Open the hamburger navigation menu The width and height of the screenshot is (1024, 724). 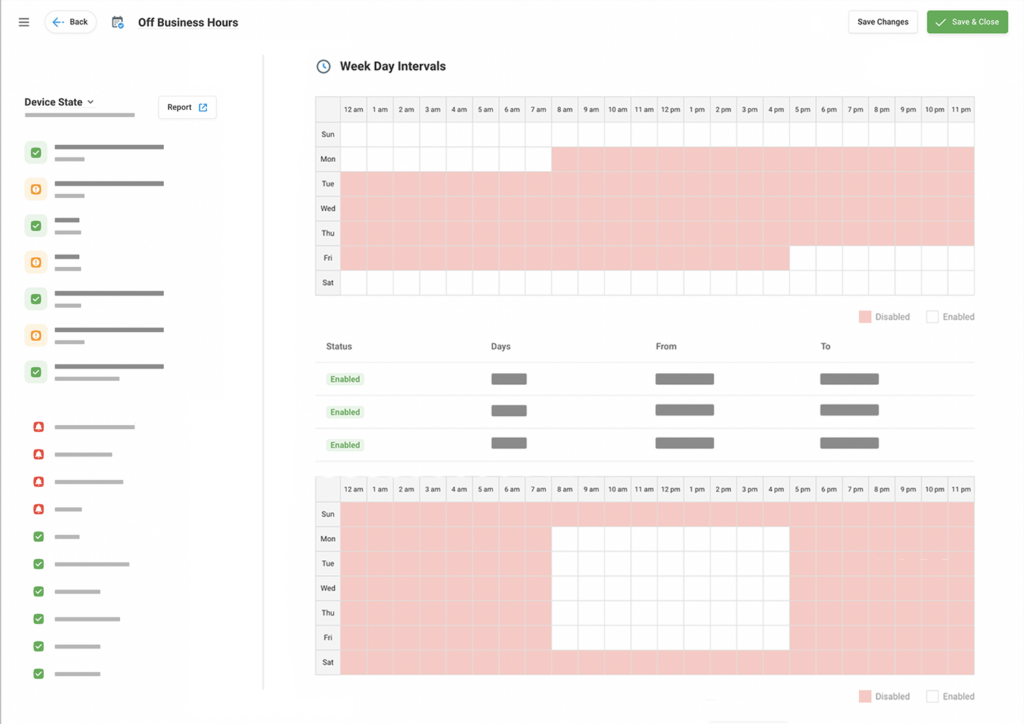point(24,22)
